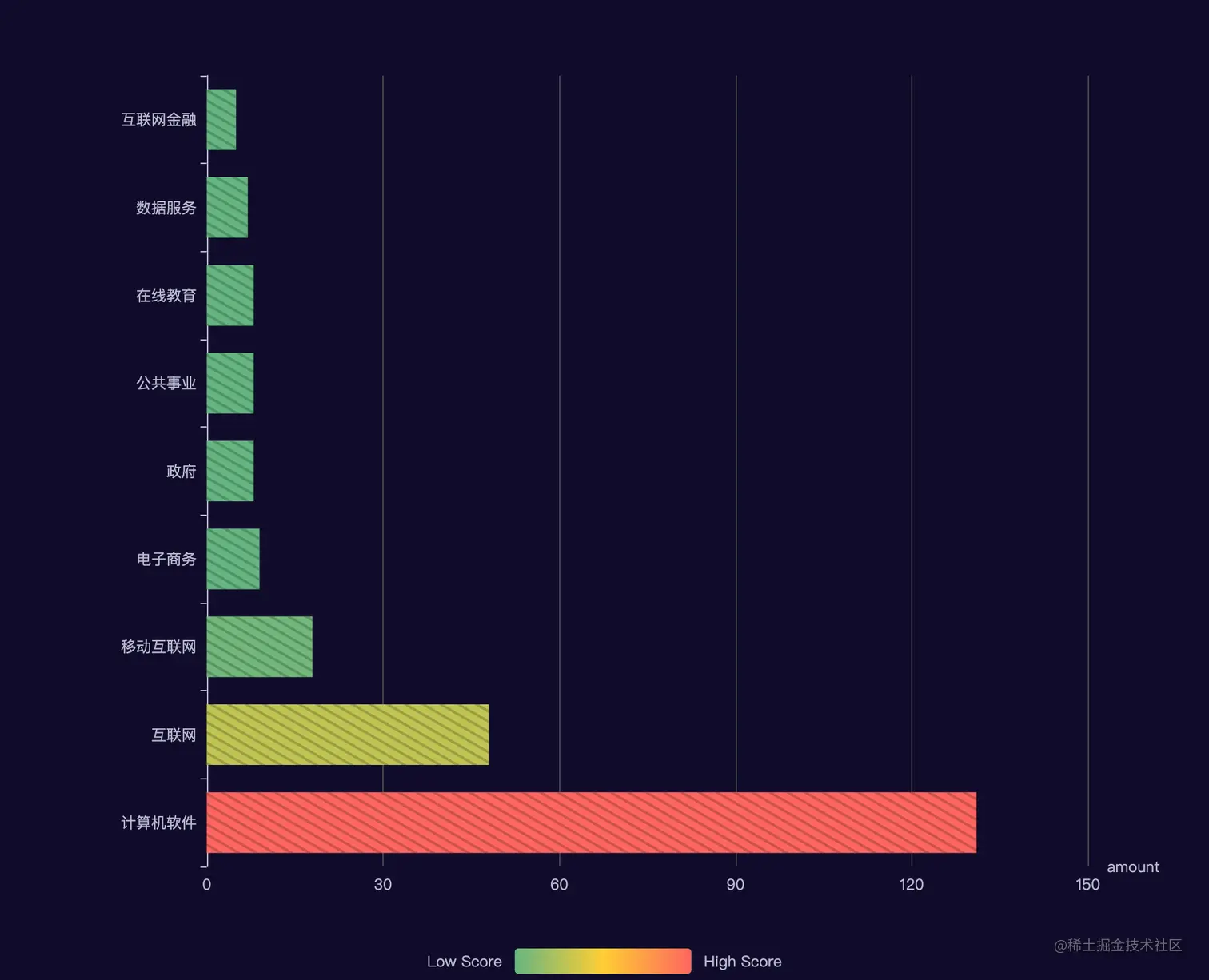Click the Low Score legend label
Viewport: 1209px width, 980px height.
click(x=465, y=962)
